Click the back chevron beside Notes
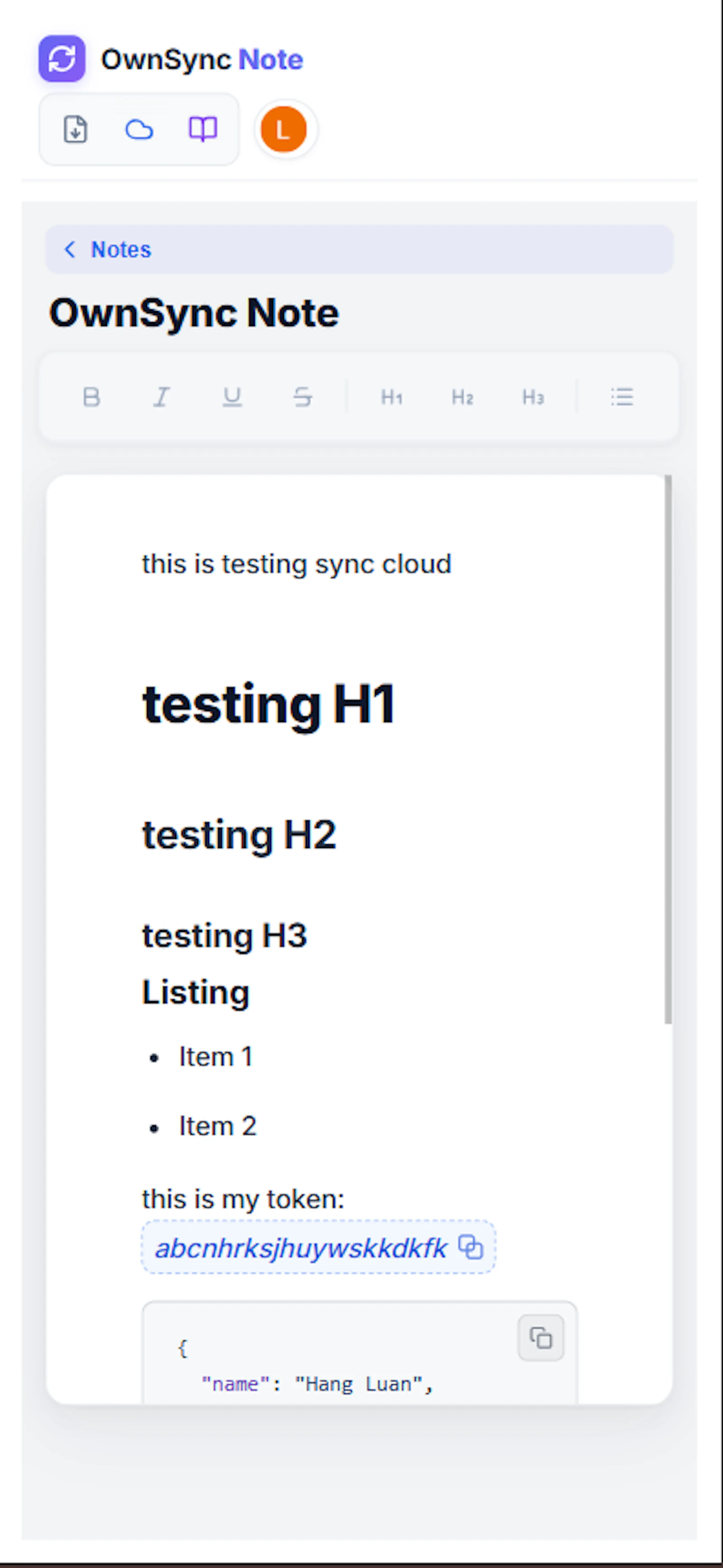 coord(70,249)
